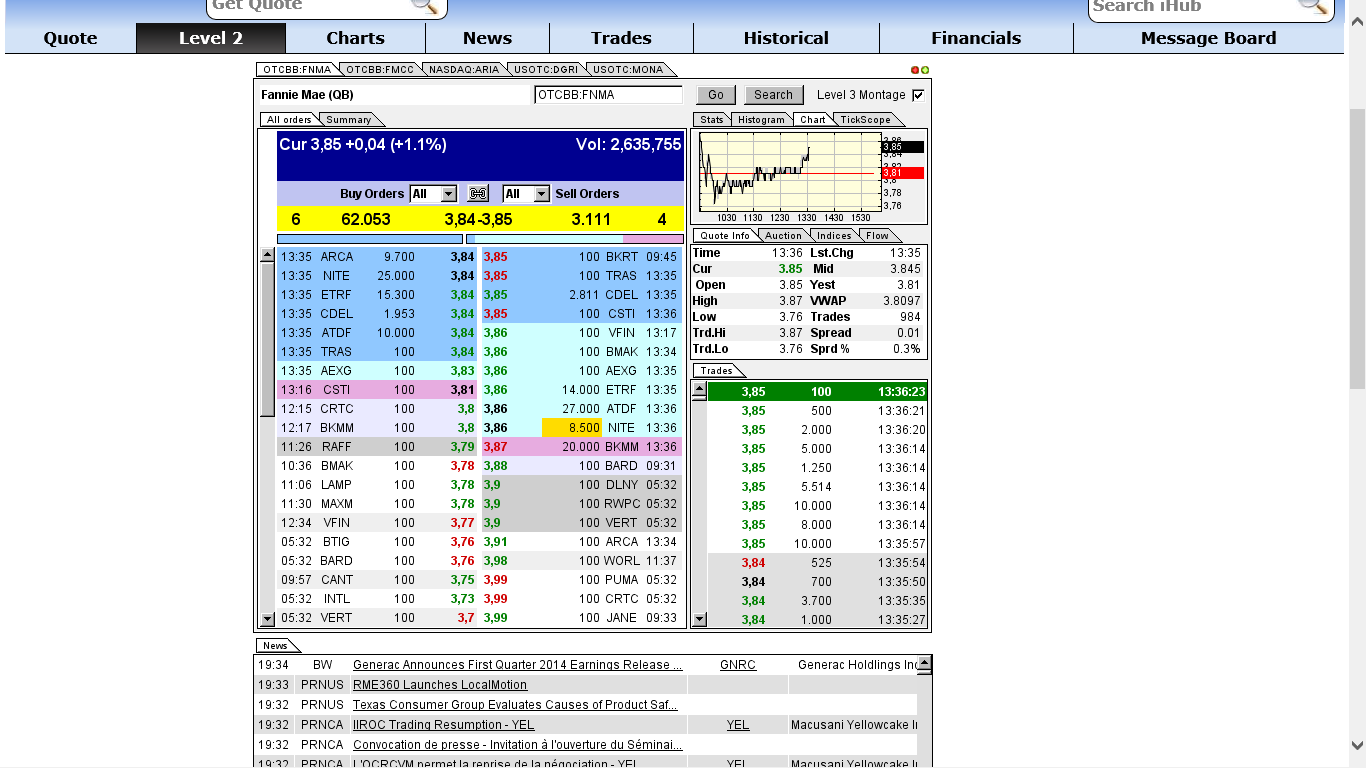Select the All orders tab
This screenshot has height=768, width=1366.
pos(289,120)
